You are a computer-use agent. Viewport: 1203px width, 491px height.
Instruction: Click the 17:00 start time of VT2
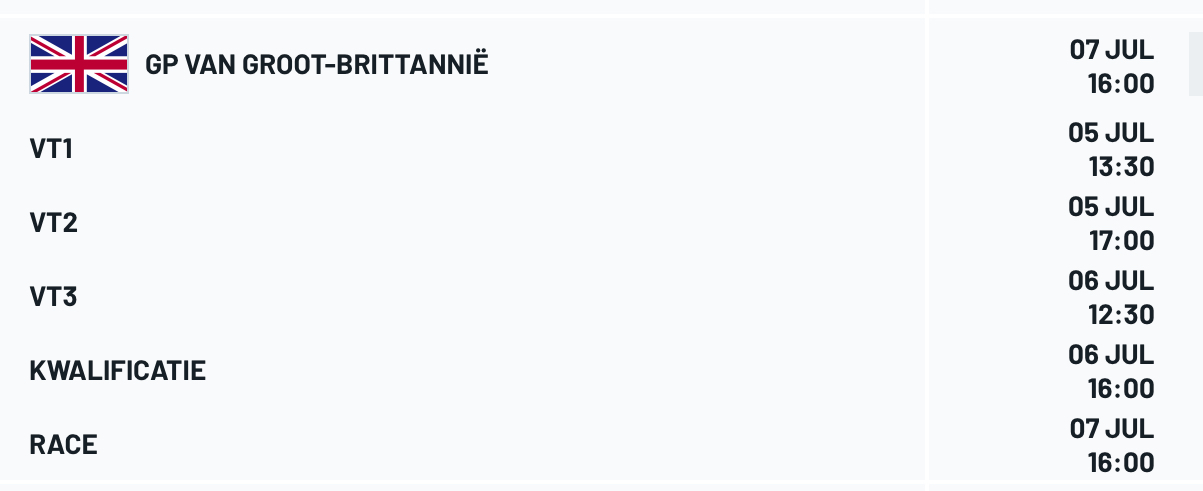point(1121,241)
